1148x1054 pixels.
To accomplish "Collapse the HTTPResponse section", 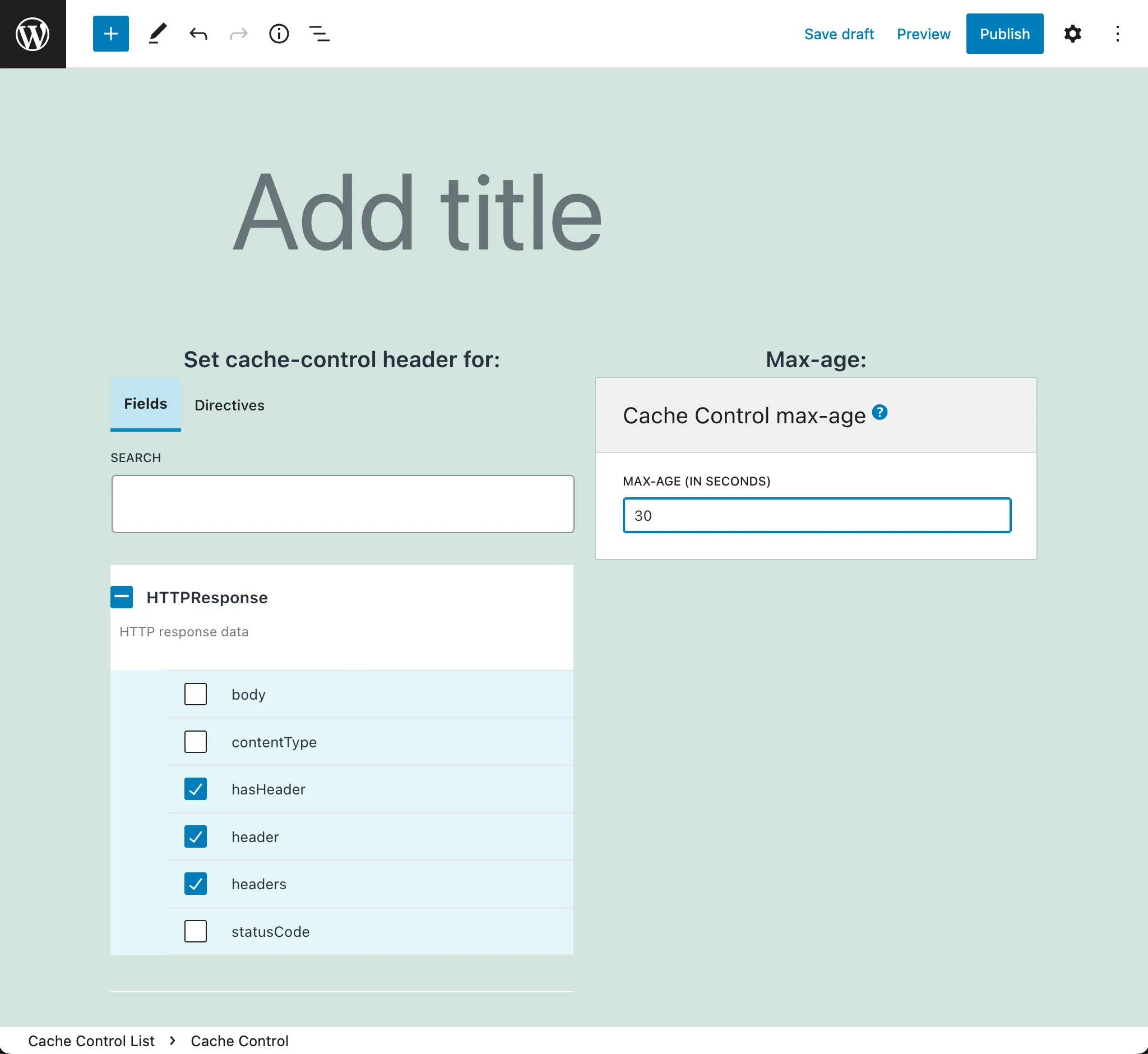I will (x=122, y=597).
